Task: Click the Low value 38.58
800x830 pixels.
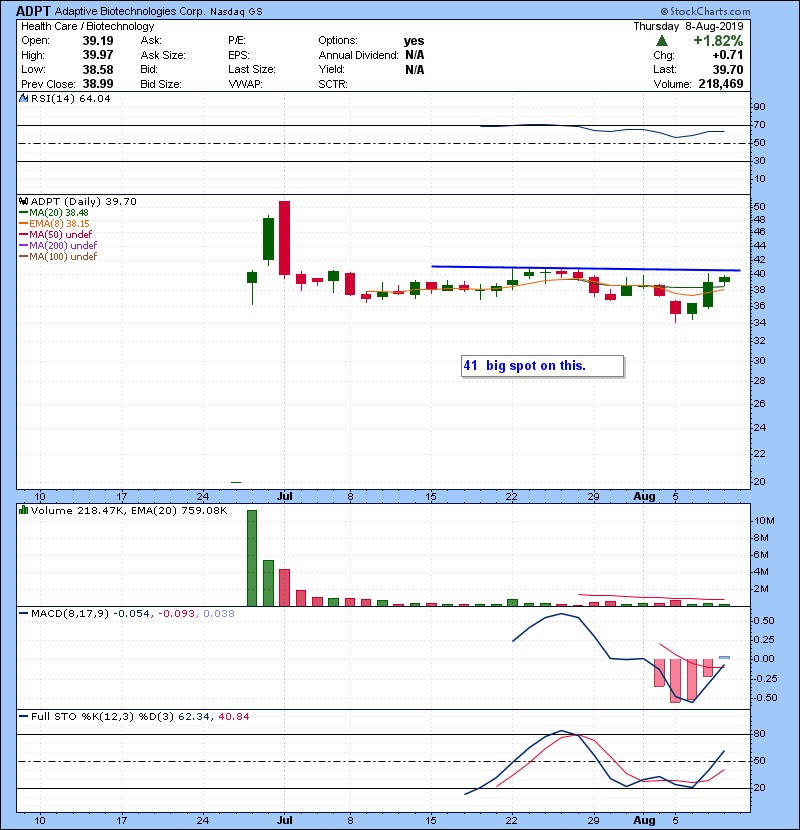Action: pos(97,69)
